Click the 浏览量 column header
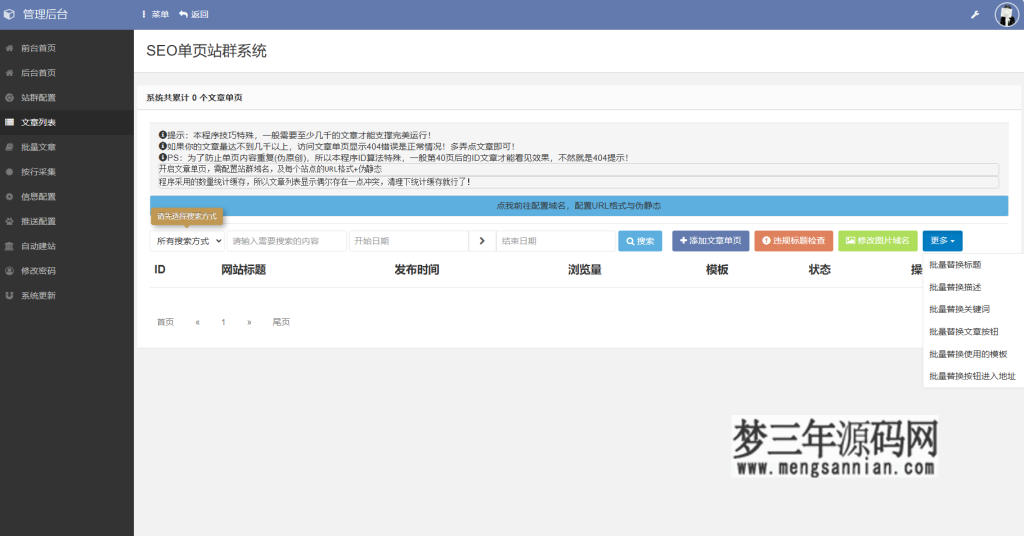This screenshot has height=536, width=1024. (x=584, y=270)
